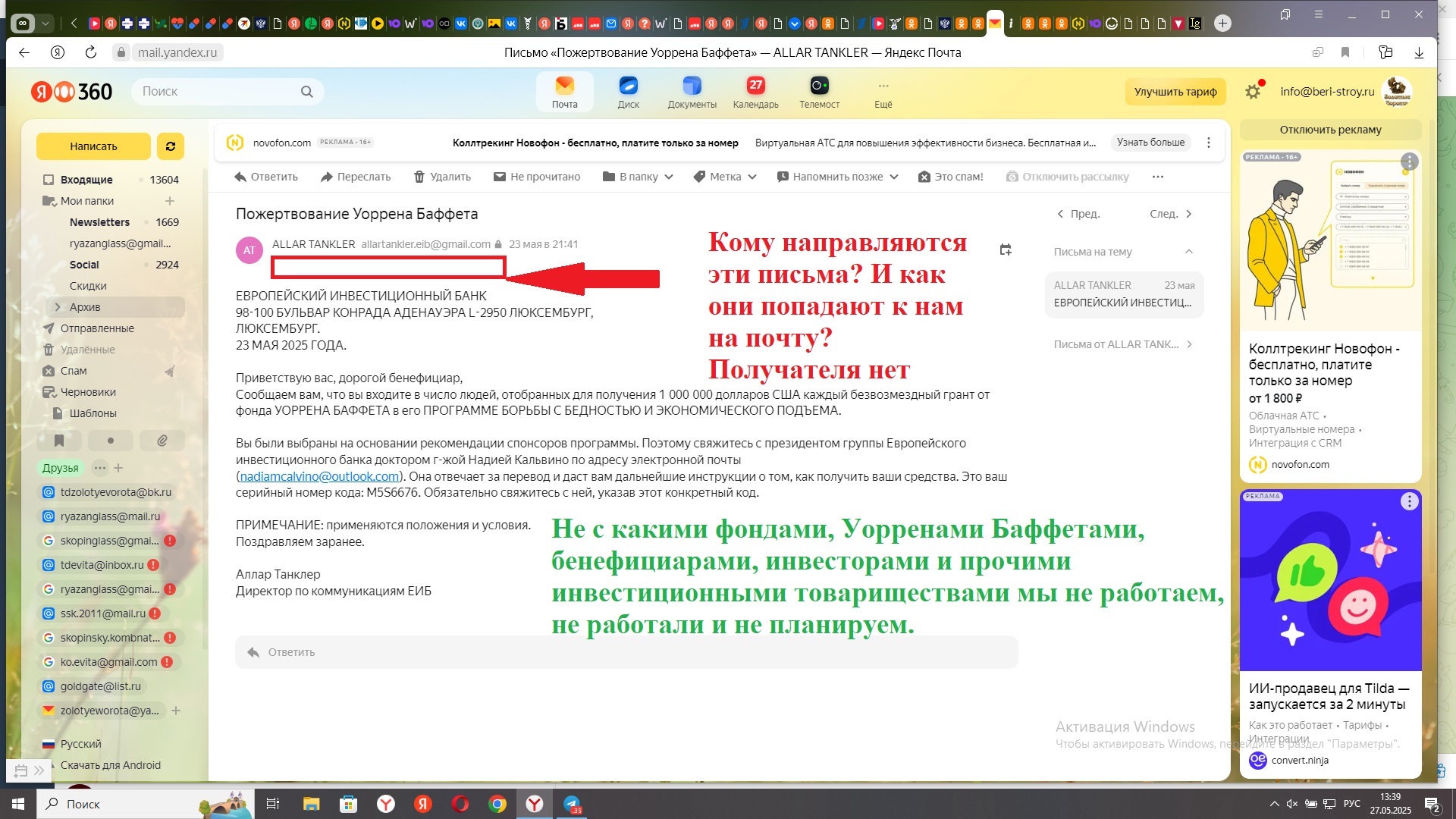Filter by unread messages dot icon

[111, 441]
